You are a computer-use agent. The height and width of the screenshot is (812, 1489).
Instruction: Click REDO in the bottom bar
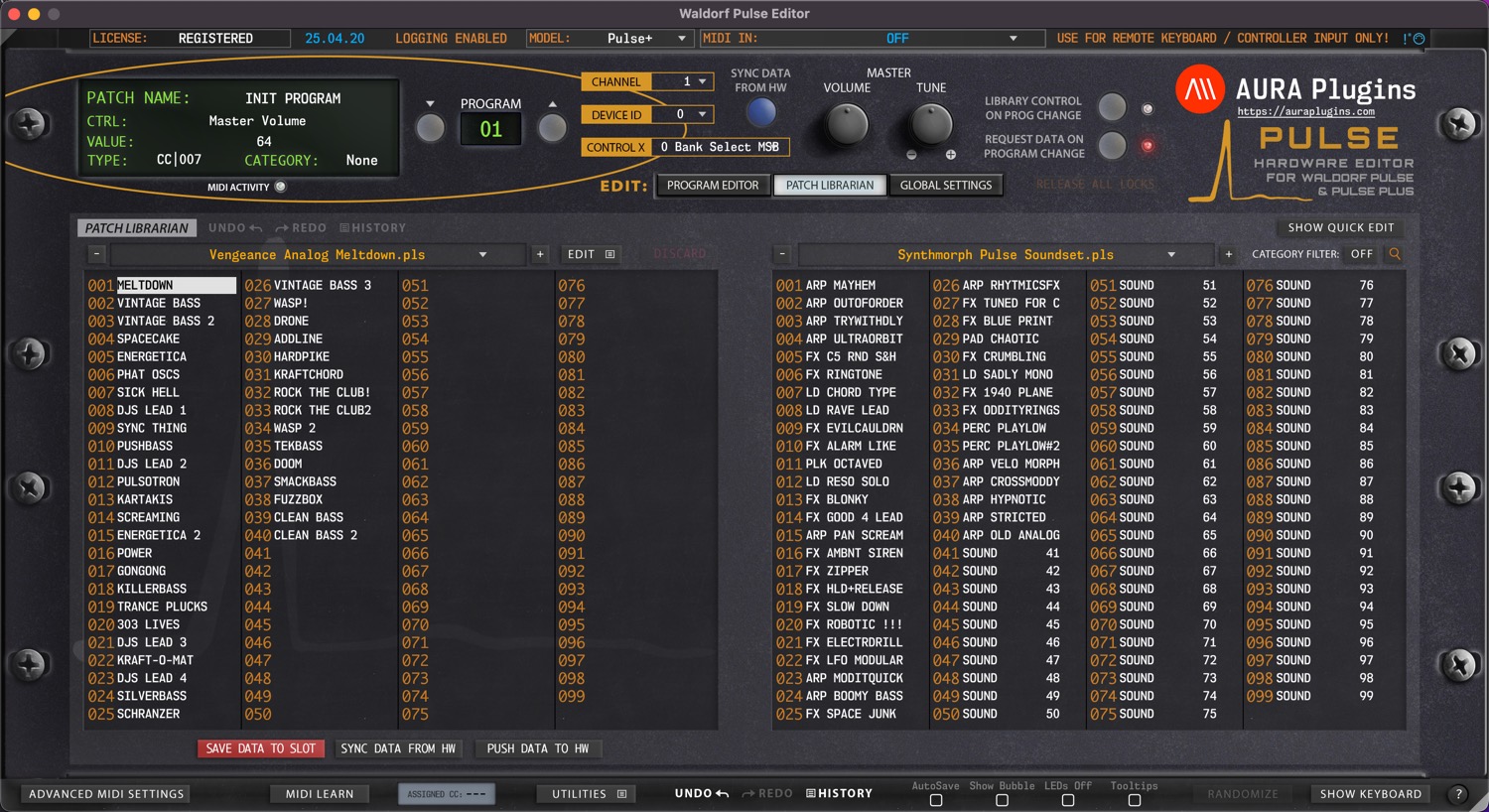(767, 794)
